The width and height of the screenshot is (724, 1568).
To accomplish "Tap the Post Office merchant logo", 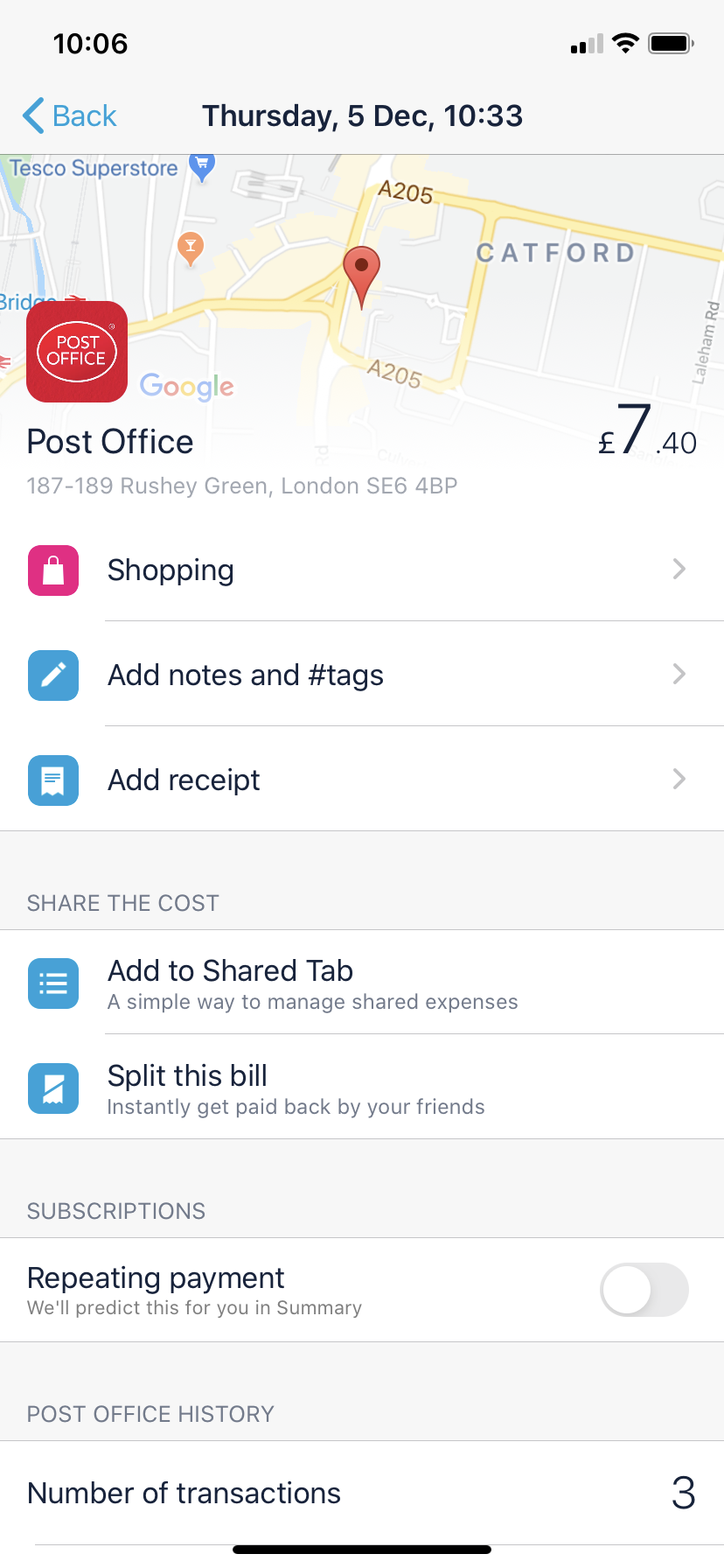I will click(x=77, y=352).
